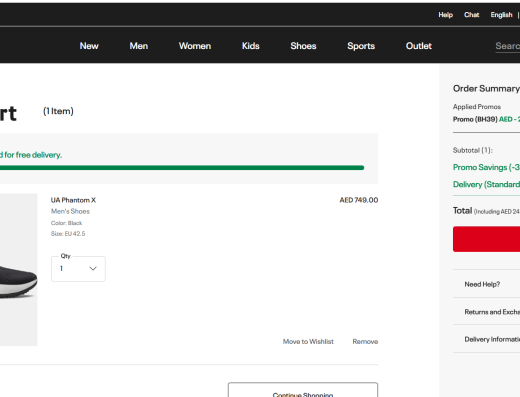520x397 pixels.
Task: Open the Kids category menu
Action: click(x=251, y=46)
